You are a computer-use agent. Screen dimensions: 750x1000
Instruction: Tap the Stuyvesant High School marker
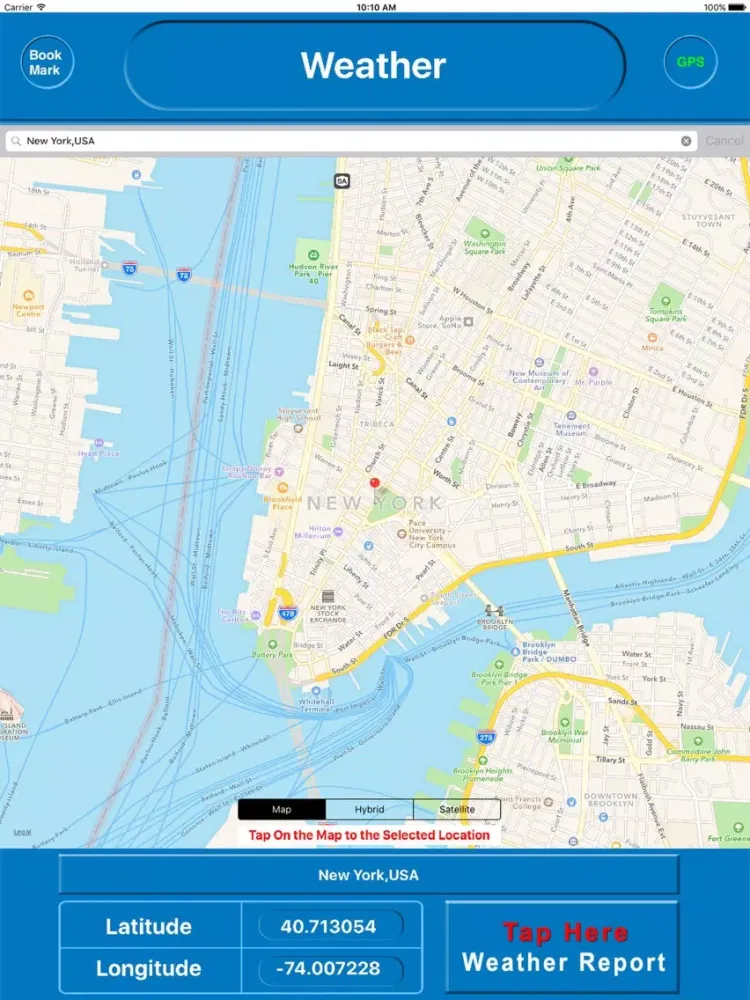[298, 429]
